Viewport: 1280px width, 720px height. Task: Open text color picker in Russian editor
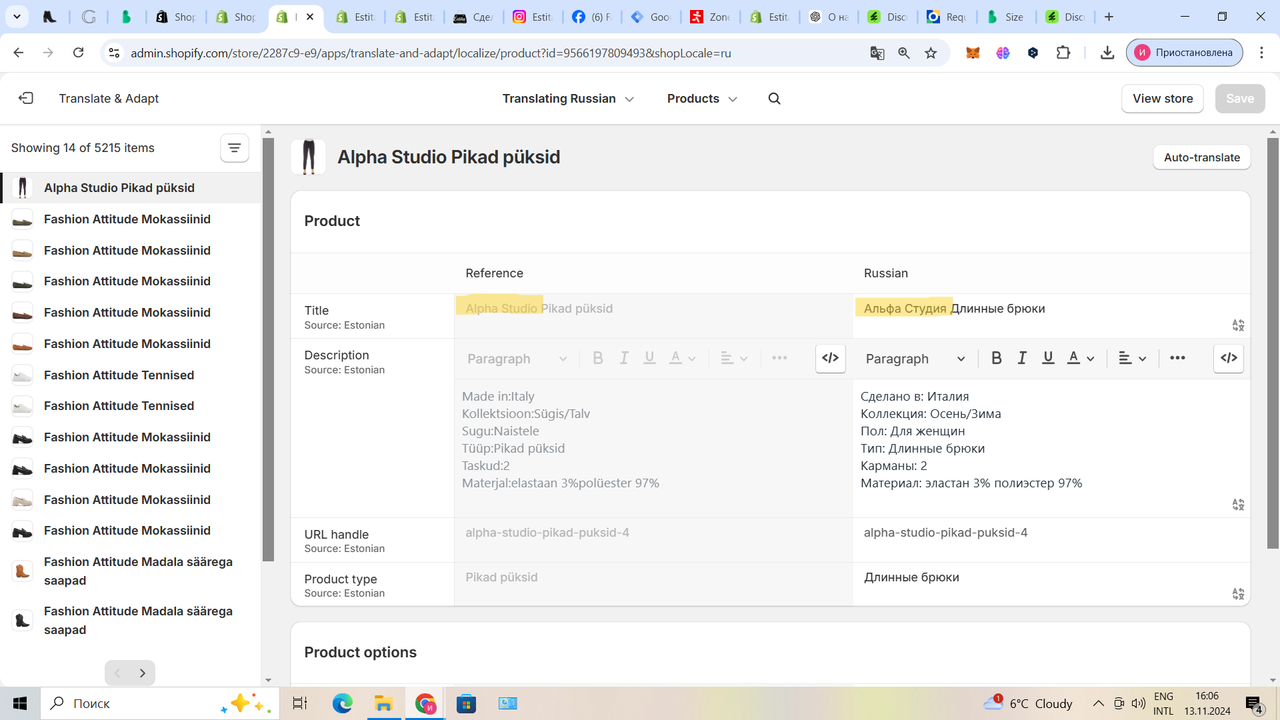point(1081,358)
